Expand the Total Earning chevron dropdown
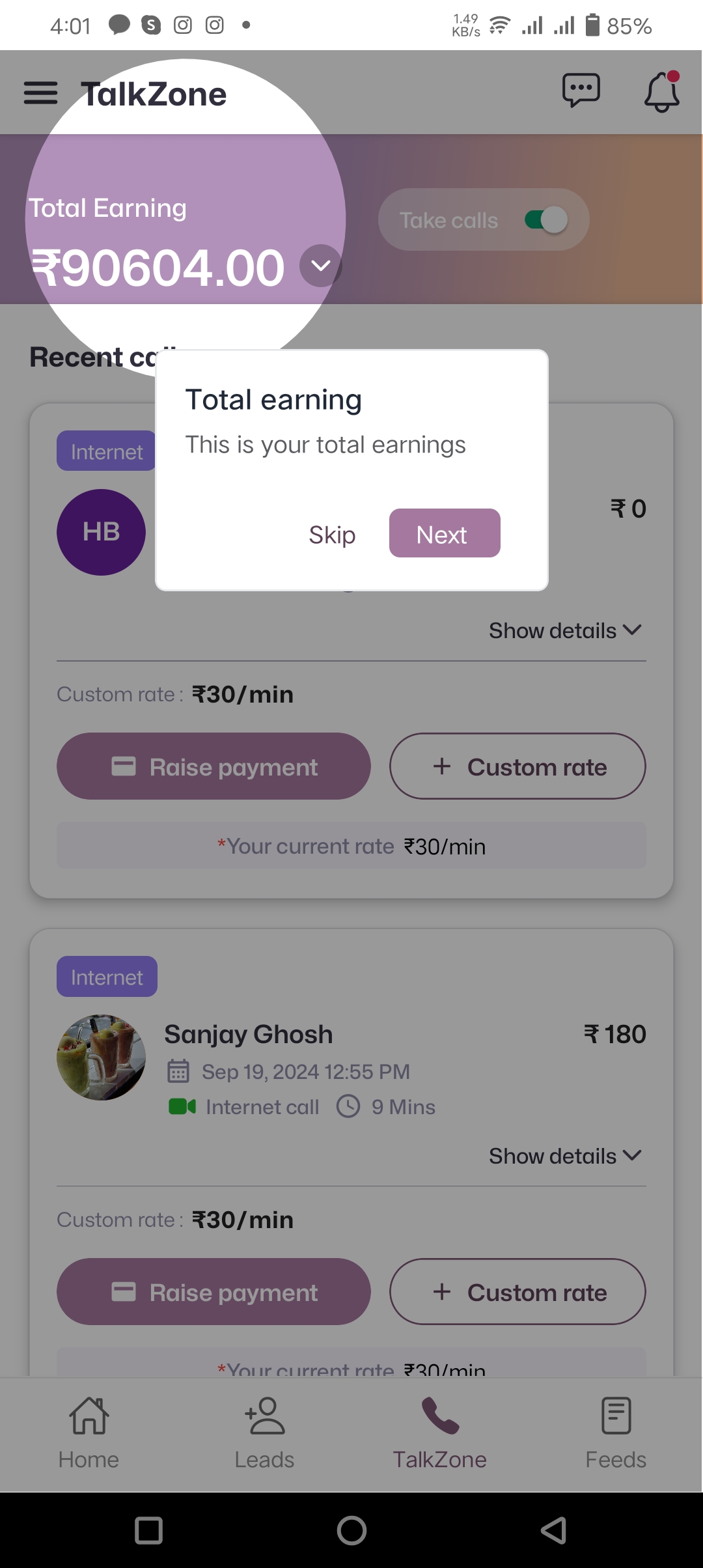This screenshot has width=703, height=1568. click(320, 266)
